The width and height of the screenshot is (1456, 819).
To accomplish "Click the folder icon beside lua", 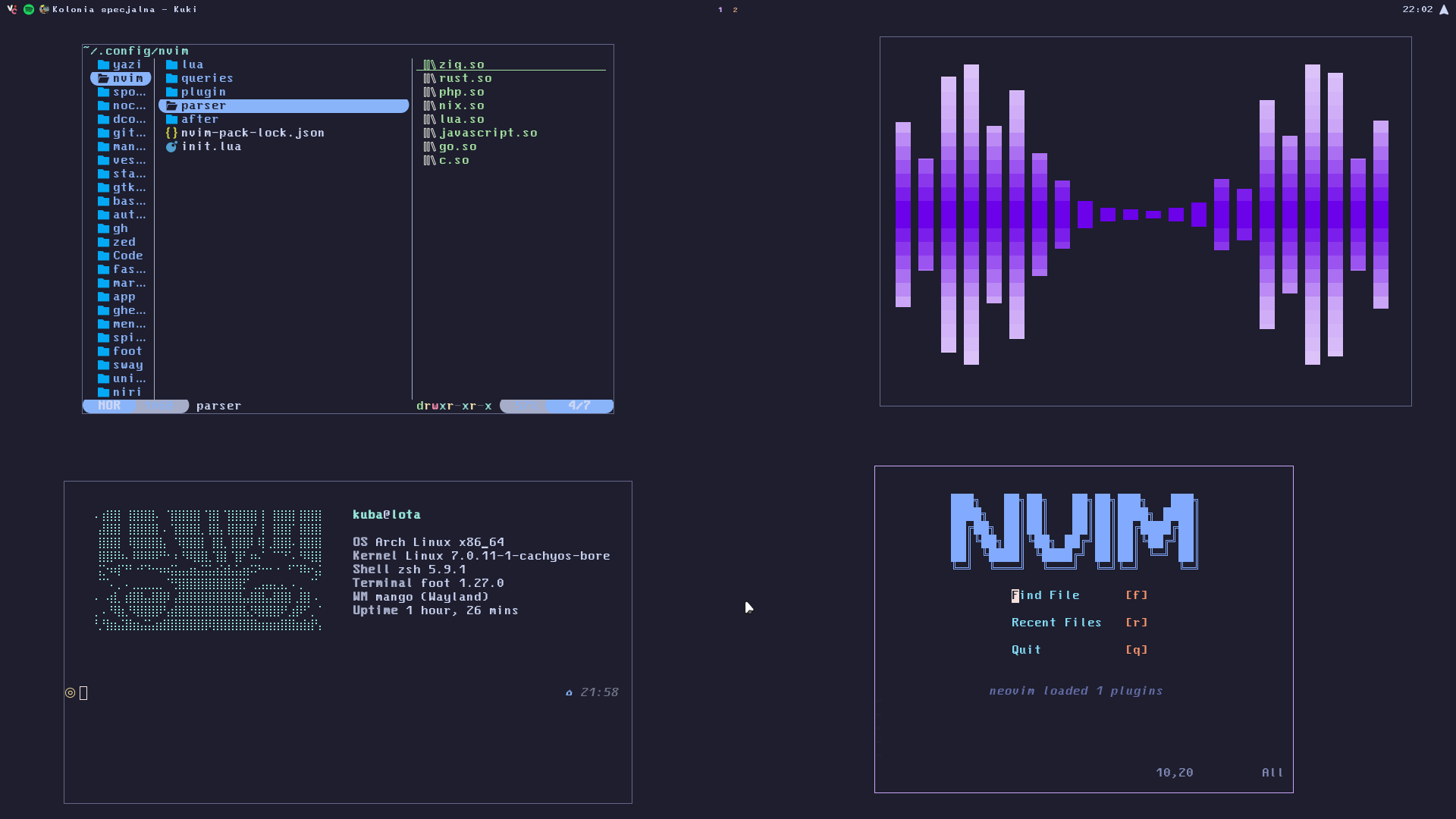I will pos(171,64).
